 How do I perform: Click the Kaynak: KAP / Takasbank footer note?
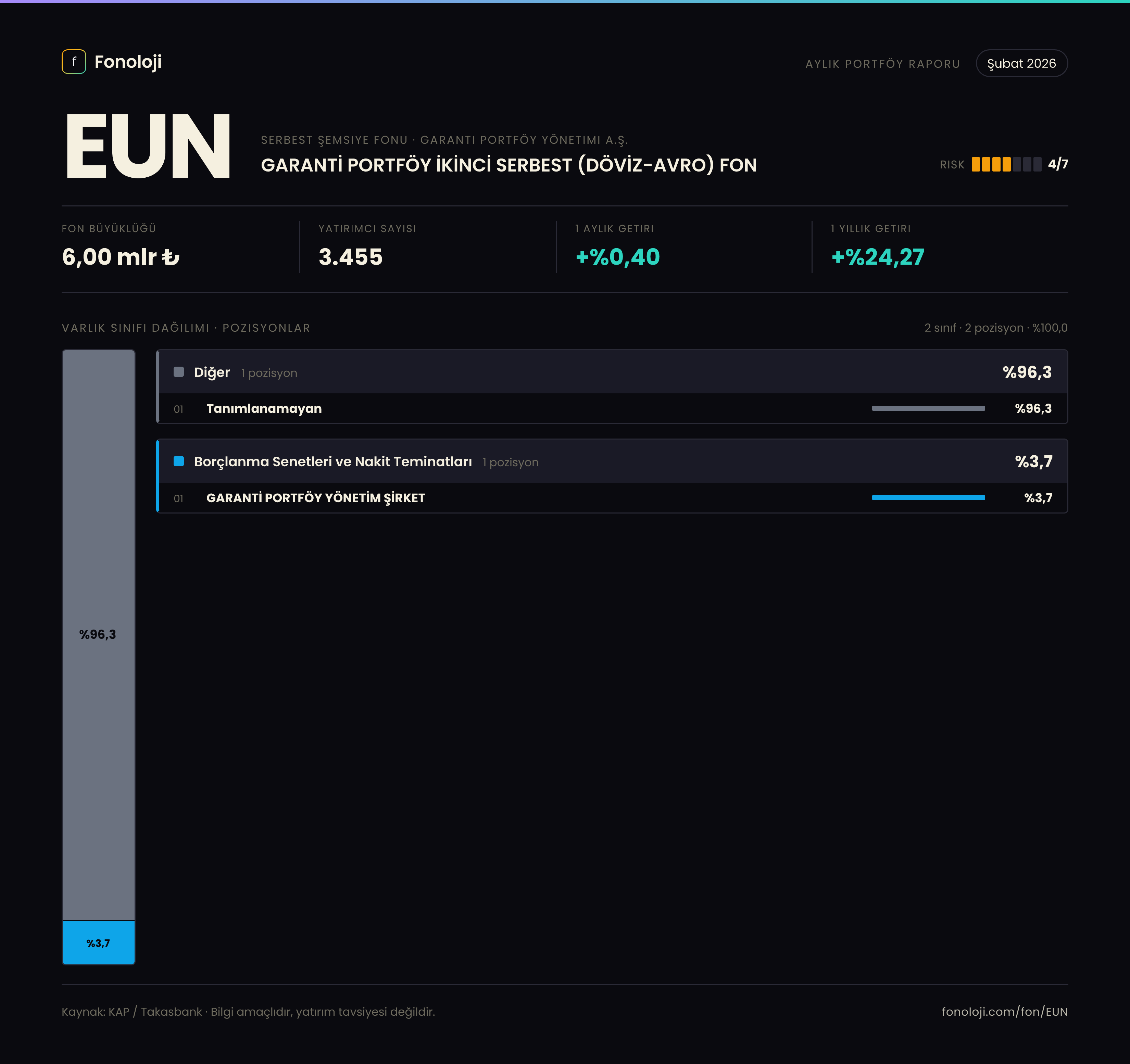click(x=248, y=1012)
